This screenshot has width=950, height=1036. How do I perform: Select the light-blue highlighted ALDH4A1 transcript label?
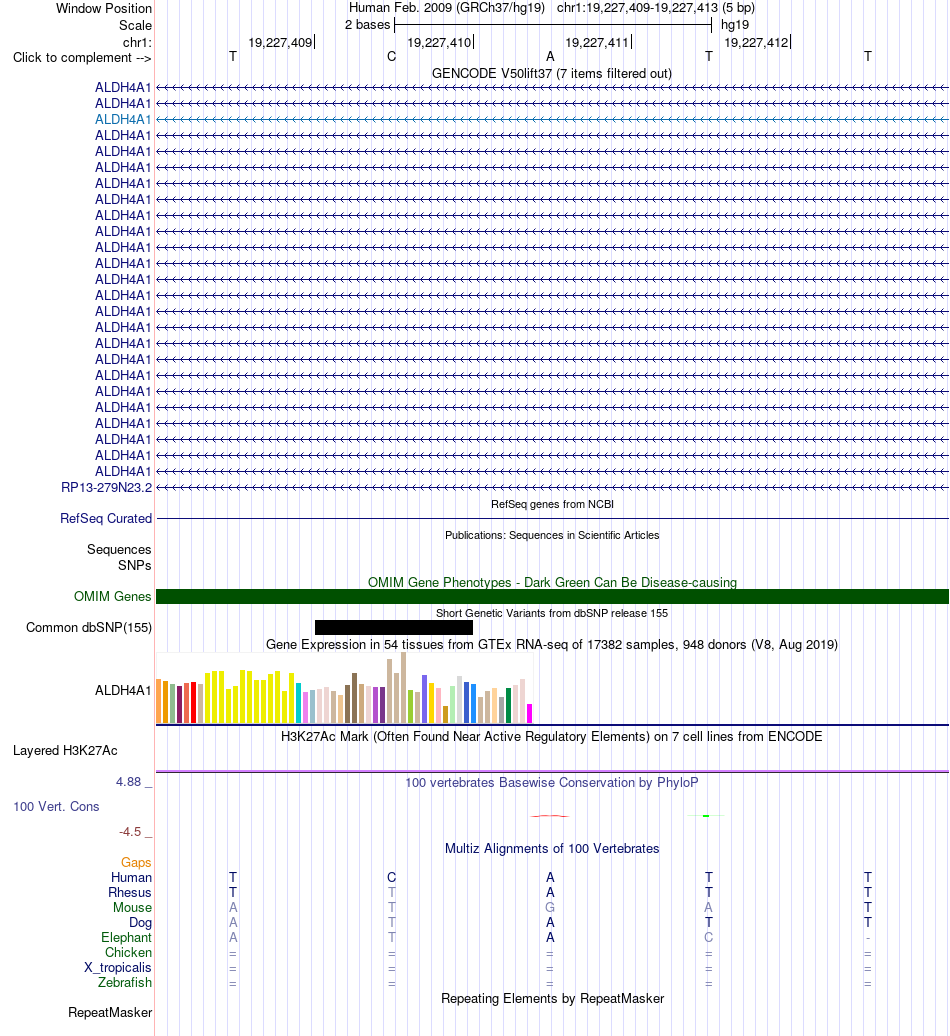(123, 120)
